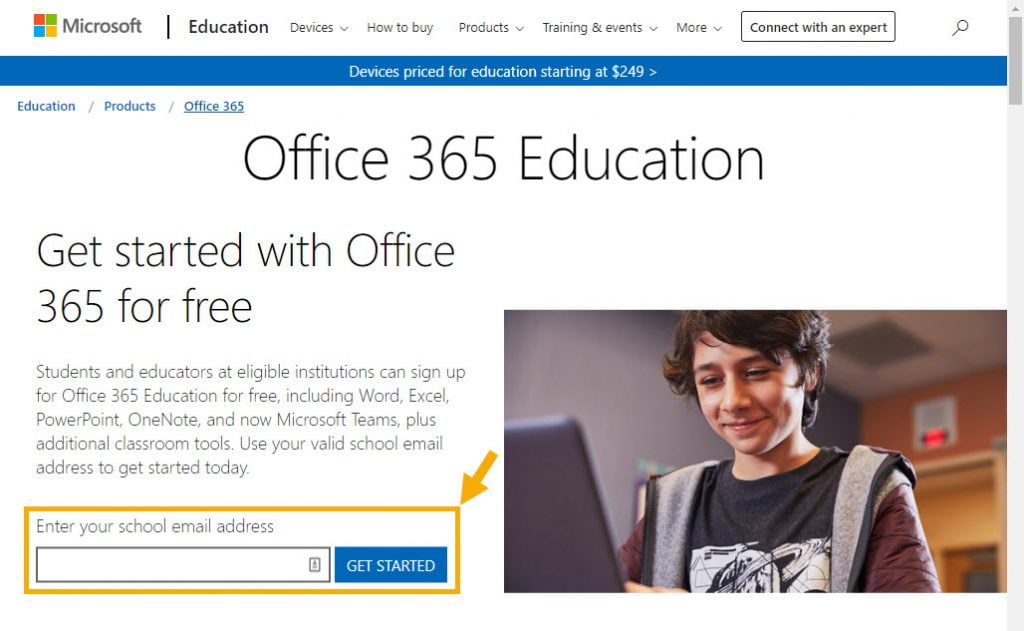Click the Office 365 Education heading
Viewport: 1024px width, 631px height.
pyautogui.click(x=503, y=158)
